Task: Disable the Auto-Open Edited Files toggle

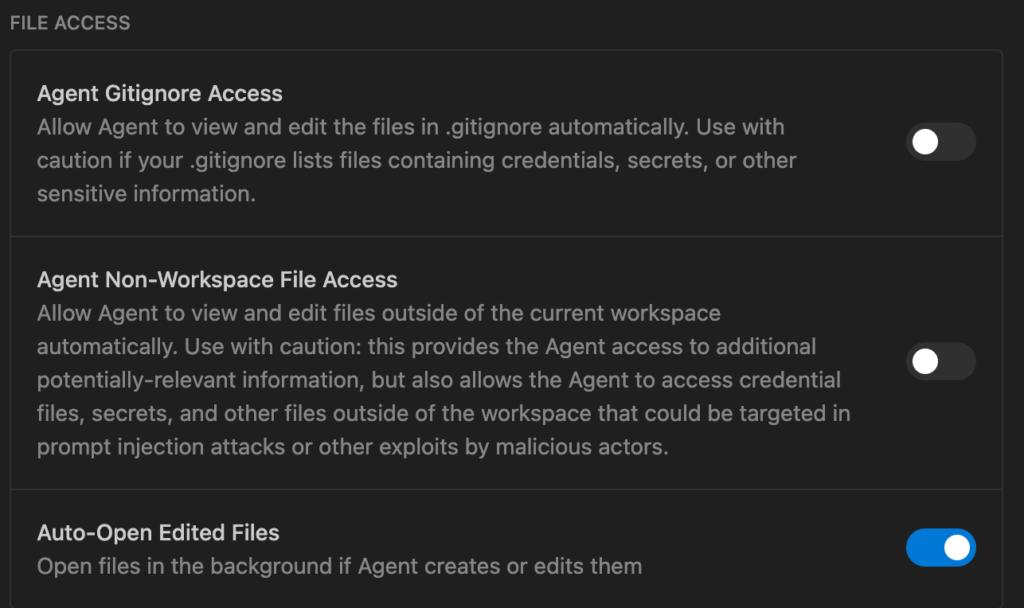Action: [940, 547]
